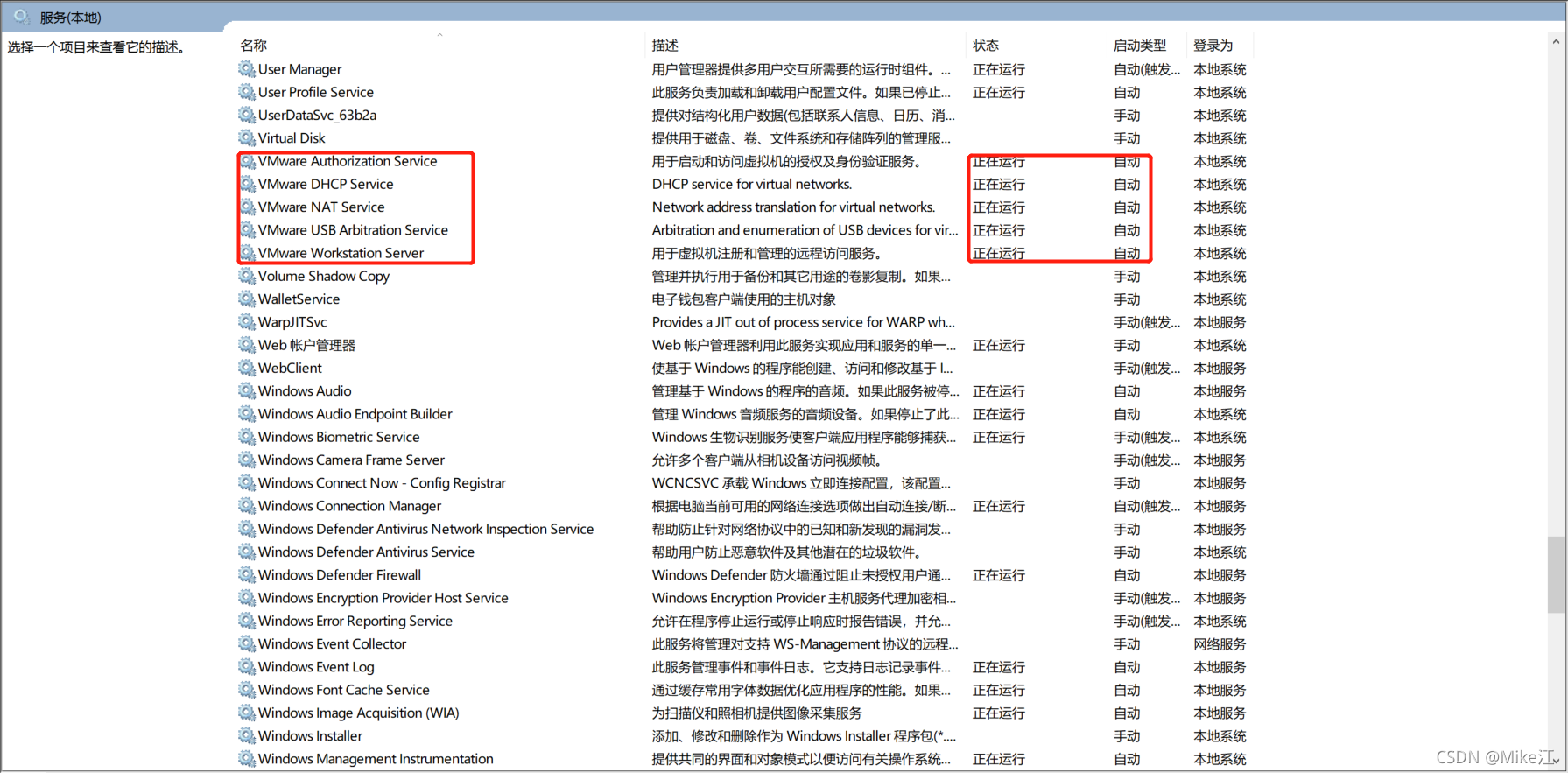
Task: Click 'Network address translation for virtual networks.' description
Action: tap(793, 207)
